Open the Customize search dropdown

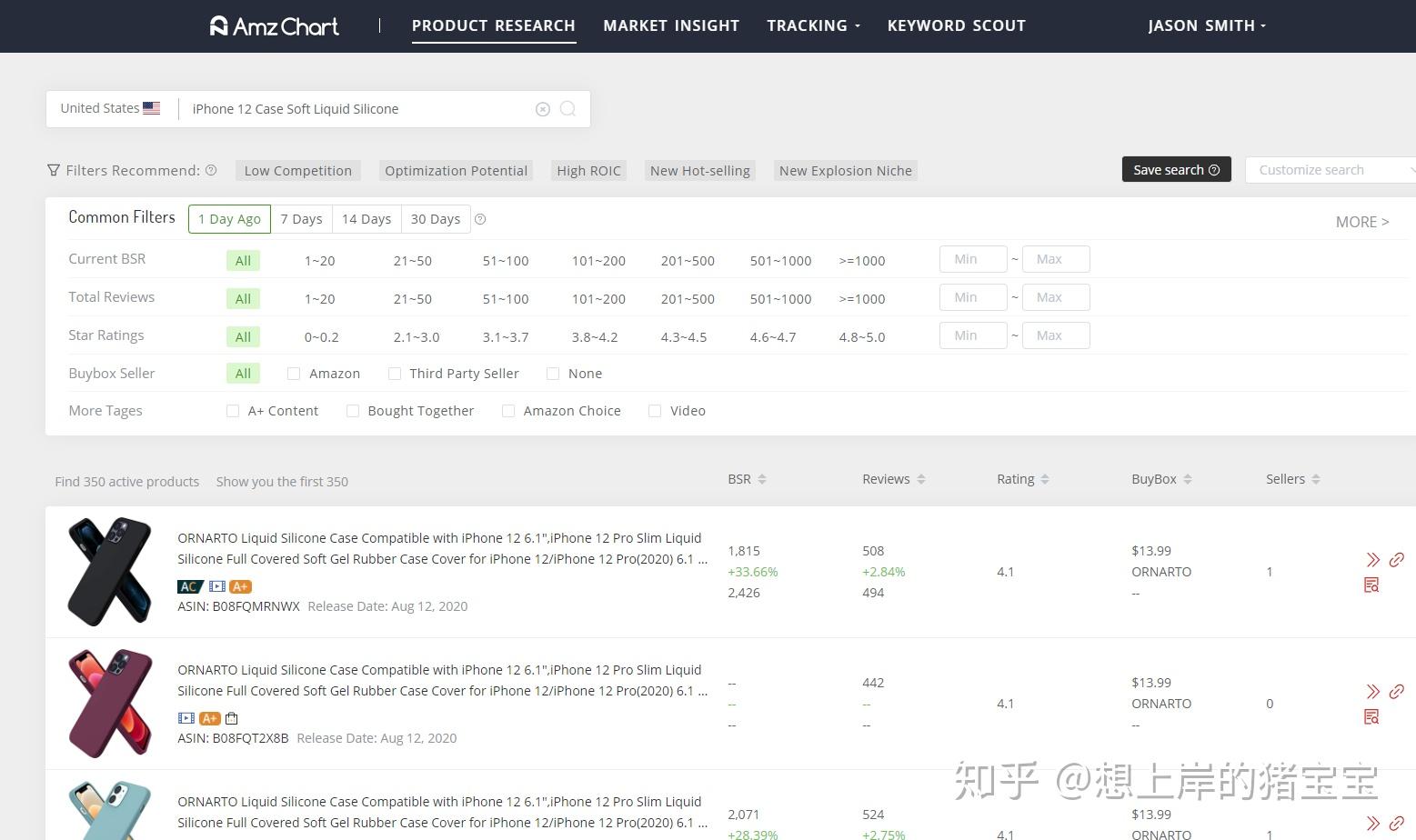coord(1331,170)
